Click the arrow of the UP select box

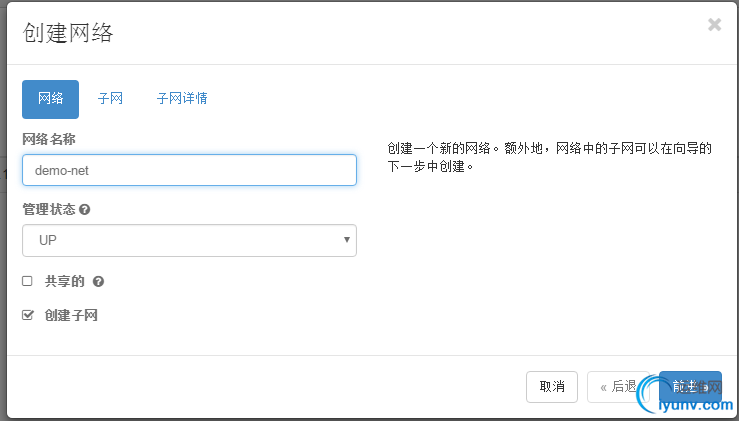coord(346,240)
